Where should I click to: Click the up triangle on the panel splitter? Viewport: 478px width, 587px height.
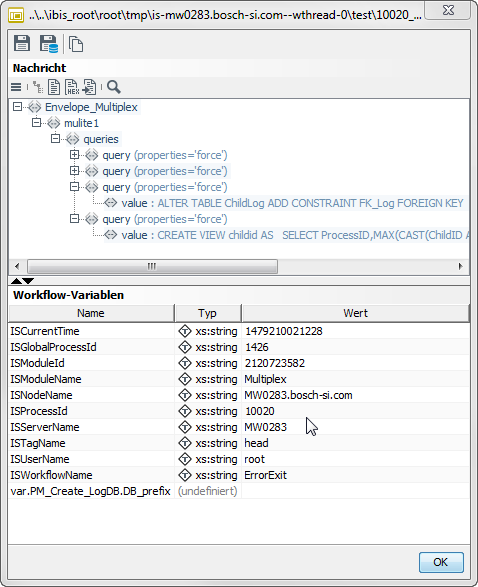pos(16,281)
